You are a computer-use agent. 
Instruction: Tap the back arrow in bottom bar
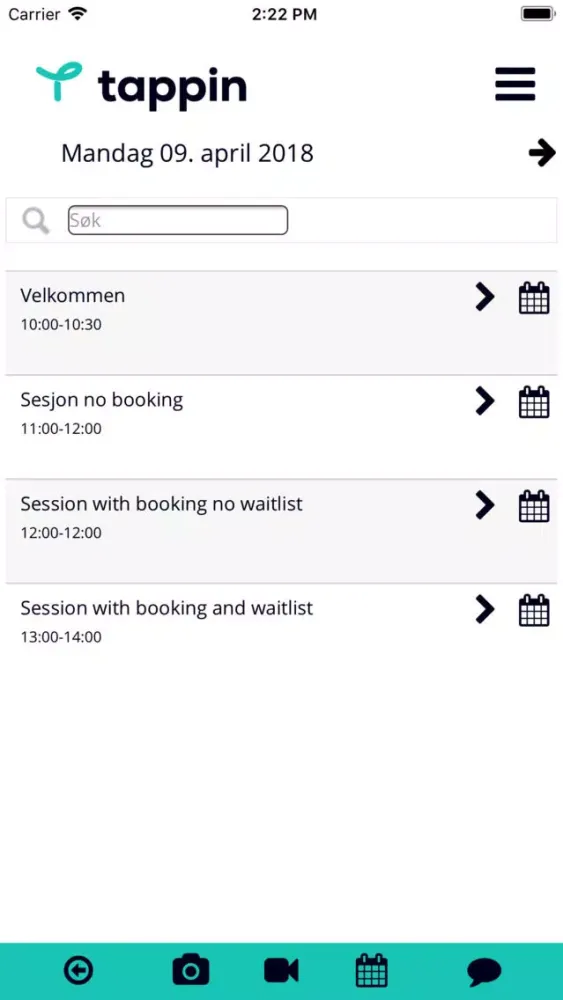click(79, 971)
